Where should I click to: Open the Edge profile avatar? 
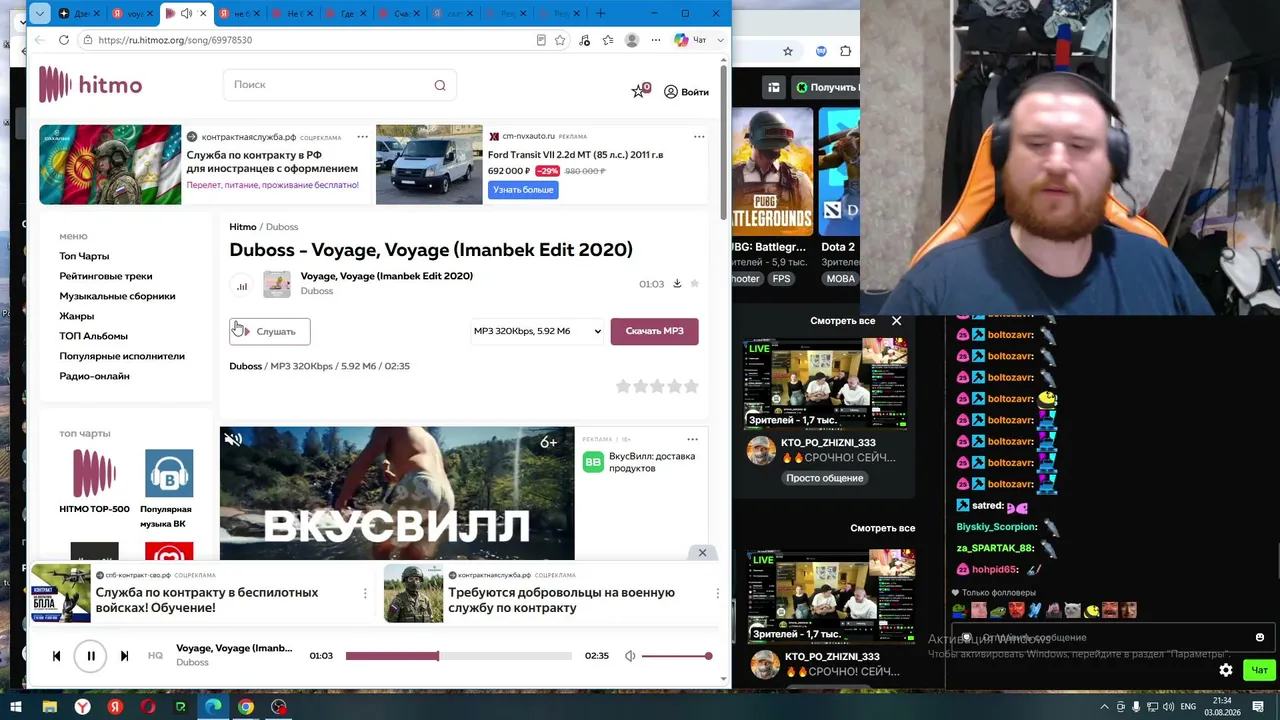[x=632, y=40]
